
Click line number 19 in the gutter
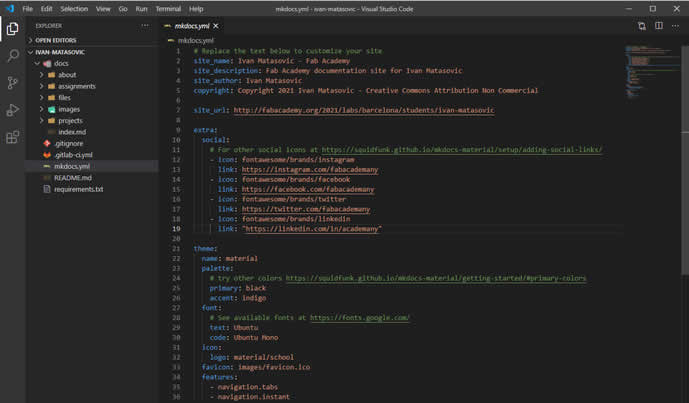(x=176, y=229)
